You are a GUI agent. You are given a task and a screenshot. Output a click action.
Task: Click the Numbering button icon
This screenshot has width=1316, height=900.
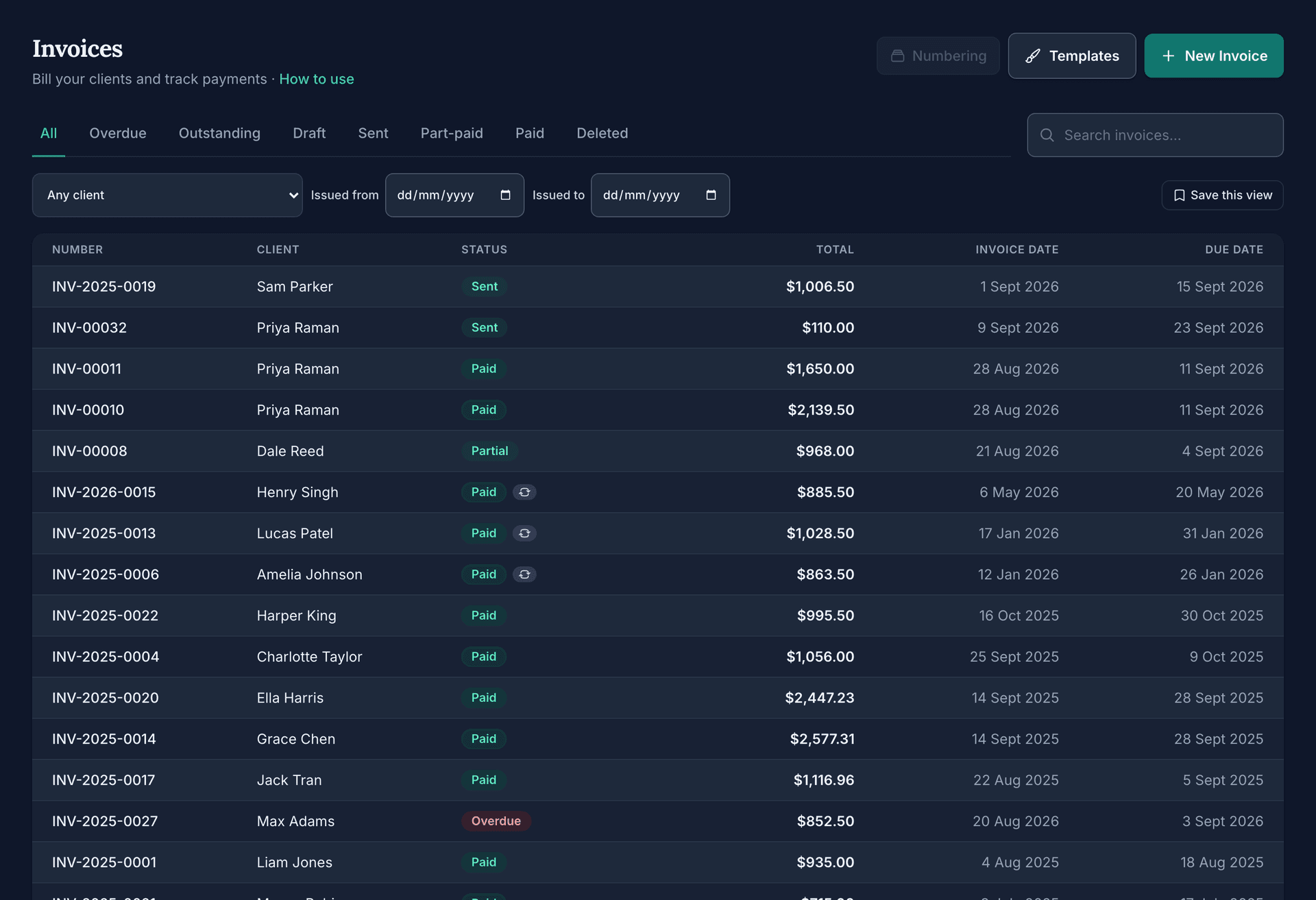click(x=897, y=56)
